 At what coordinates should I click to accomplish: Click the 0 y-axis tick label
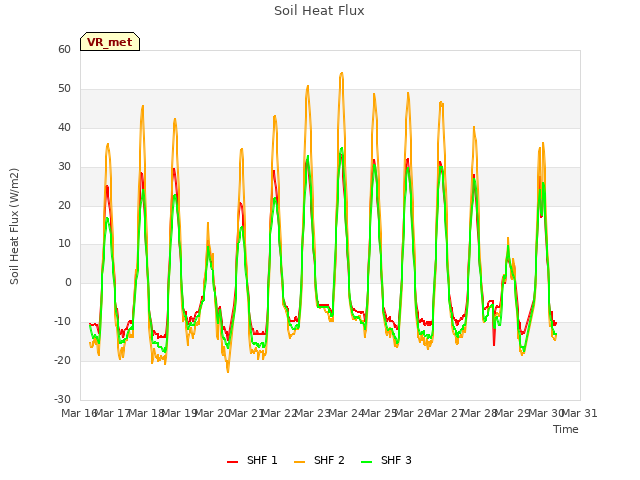pyautogui.click(x=68, y=283)
